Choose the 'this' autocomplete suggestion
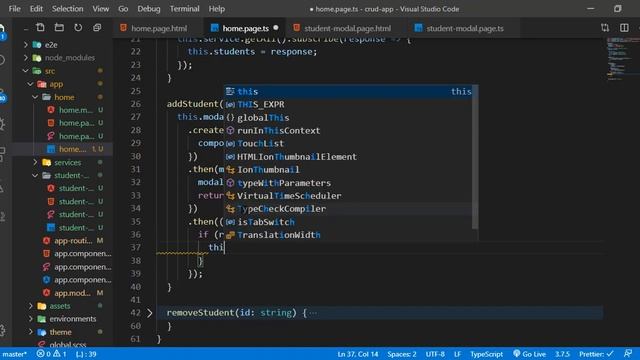640x360 pixels. [349, 91]
